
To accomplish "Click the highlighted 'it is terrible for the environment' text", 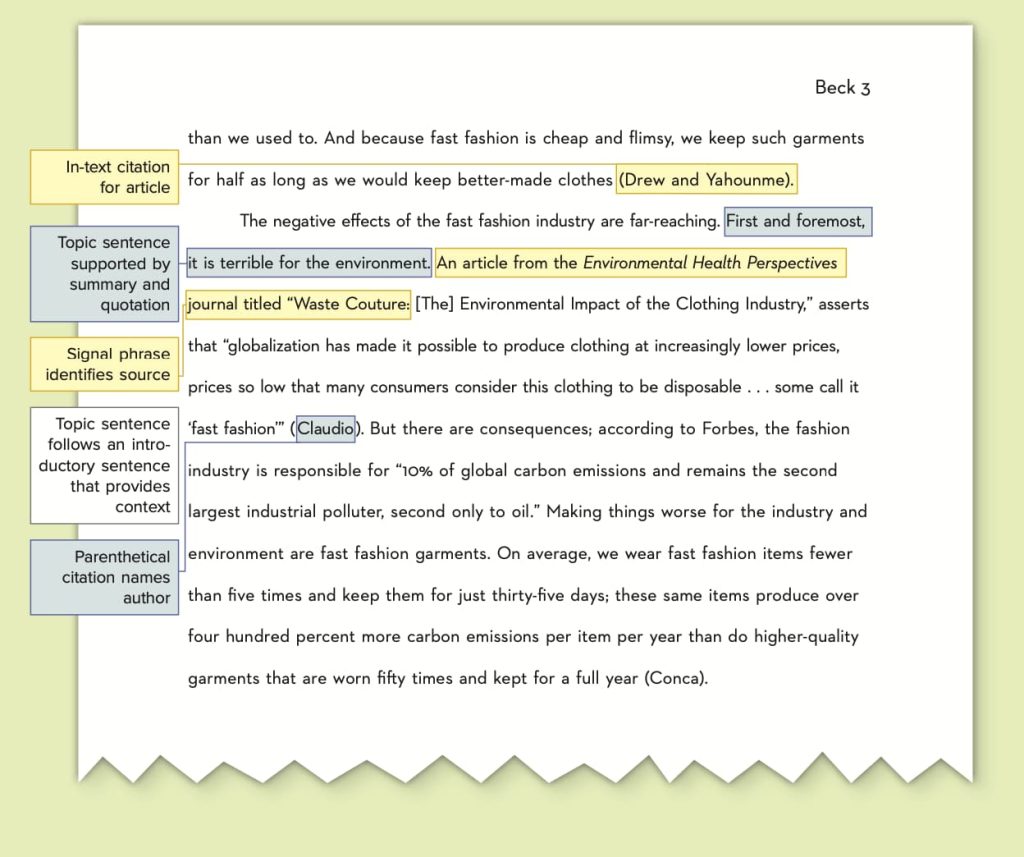I will (x=309, y=263).
